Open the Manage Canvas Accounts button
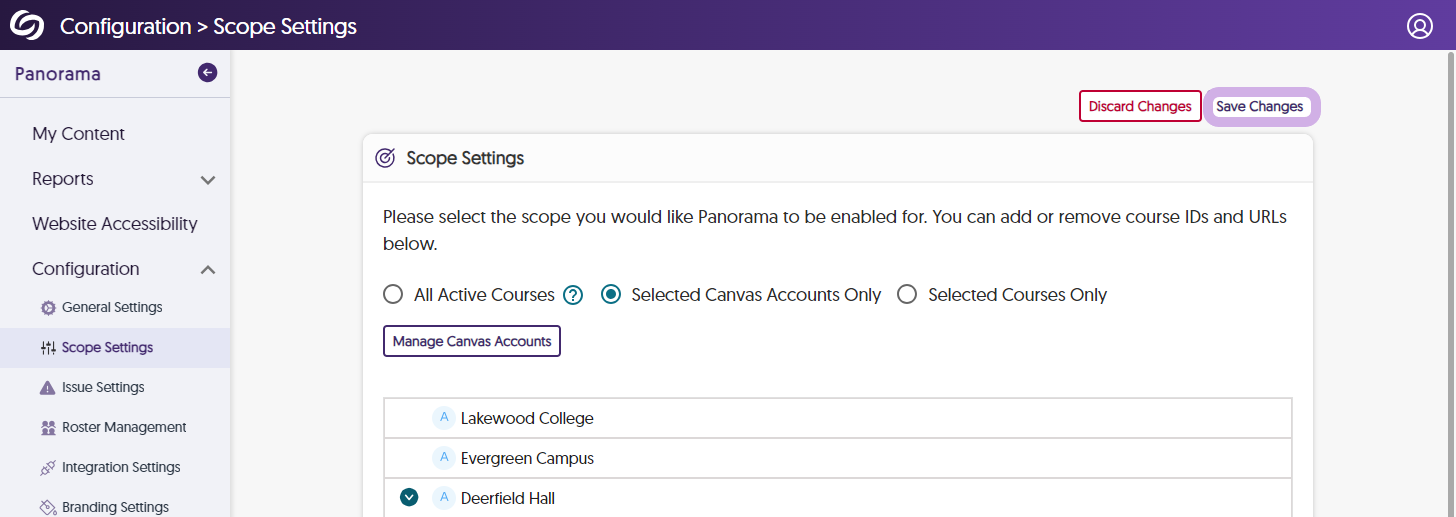The image size is (1456, 517). [x=472, y=341]
